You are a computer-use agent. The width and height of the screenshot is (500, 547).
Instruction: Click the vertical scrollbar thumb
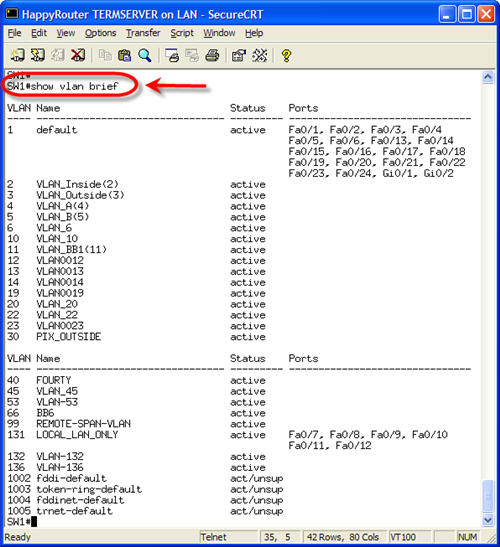[487, 496]
